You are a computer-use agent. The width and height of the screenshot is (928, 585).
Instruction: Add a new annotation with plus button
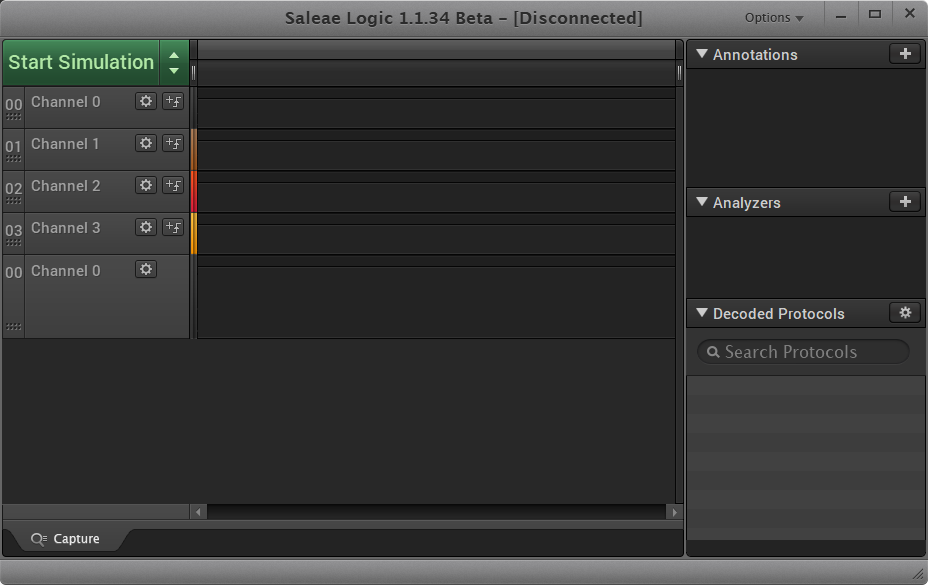coord(905,54)
